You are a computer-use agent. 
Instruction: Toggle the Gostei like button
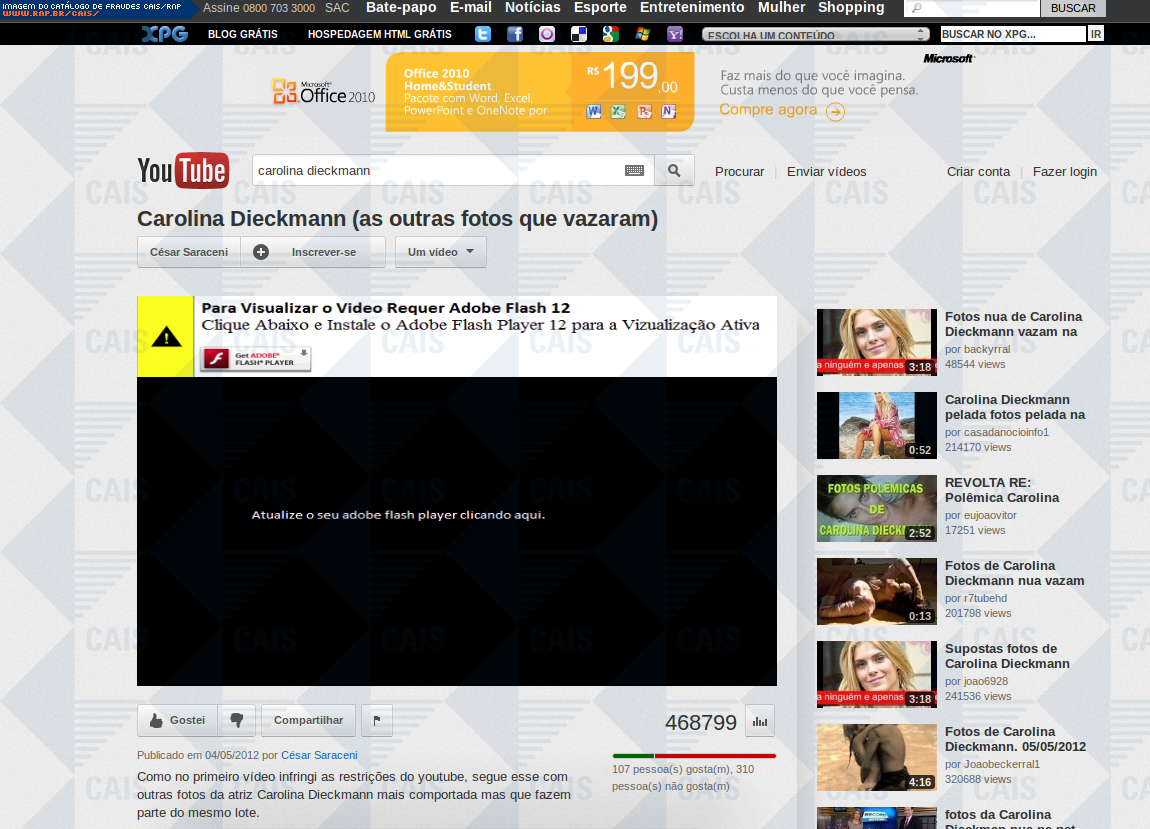177,720
